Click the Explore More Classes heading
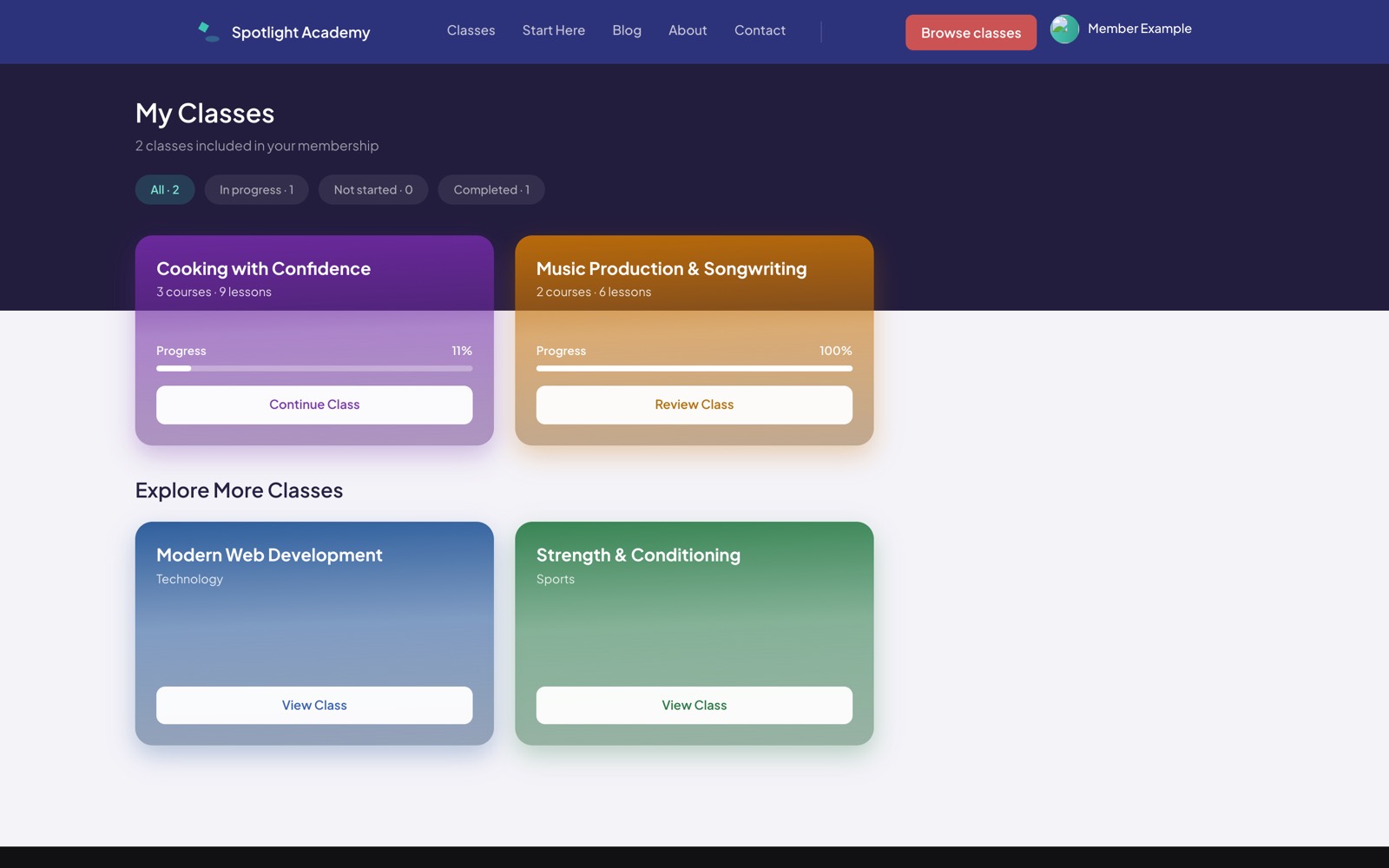This screenshot has width=1389, height=868. click(239, 490)
